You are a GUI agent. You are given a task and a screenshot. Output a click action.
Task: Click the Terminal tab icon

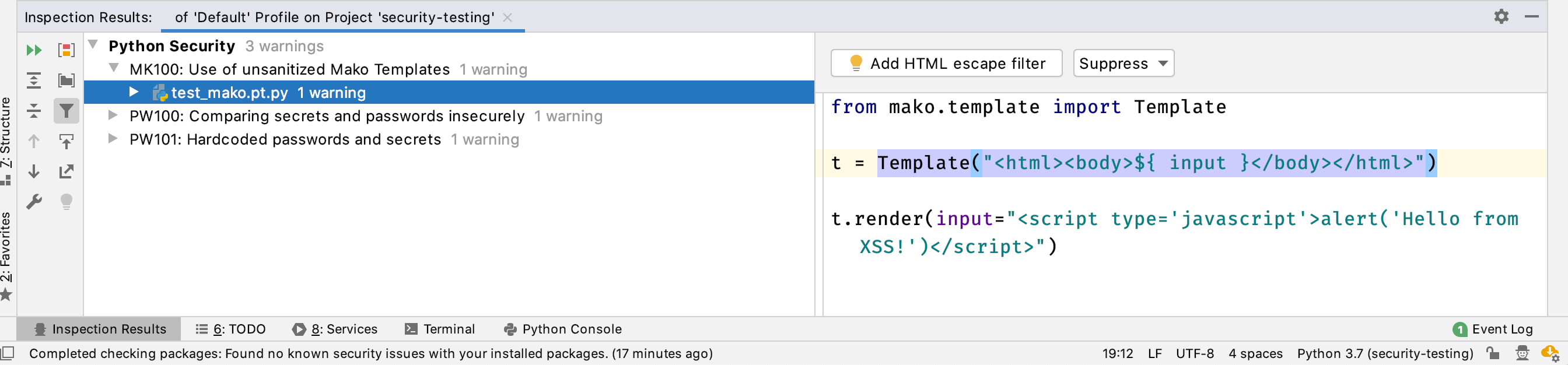[411, 329]
